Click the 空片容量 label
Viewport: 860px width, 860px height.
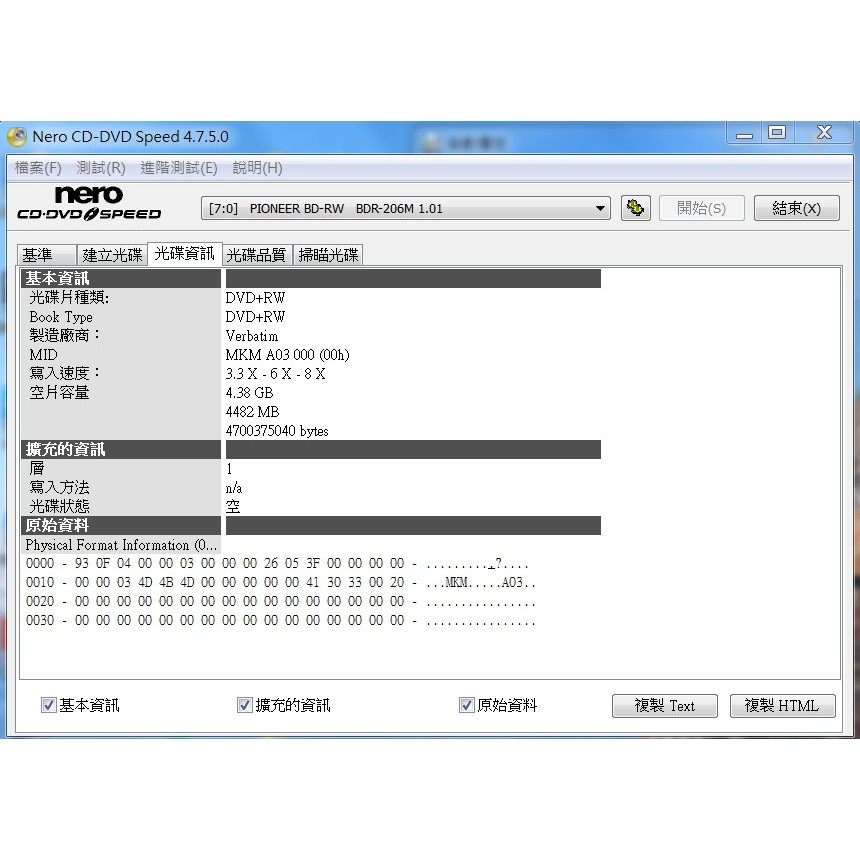59,393
